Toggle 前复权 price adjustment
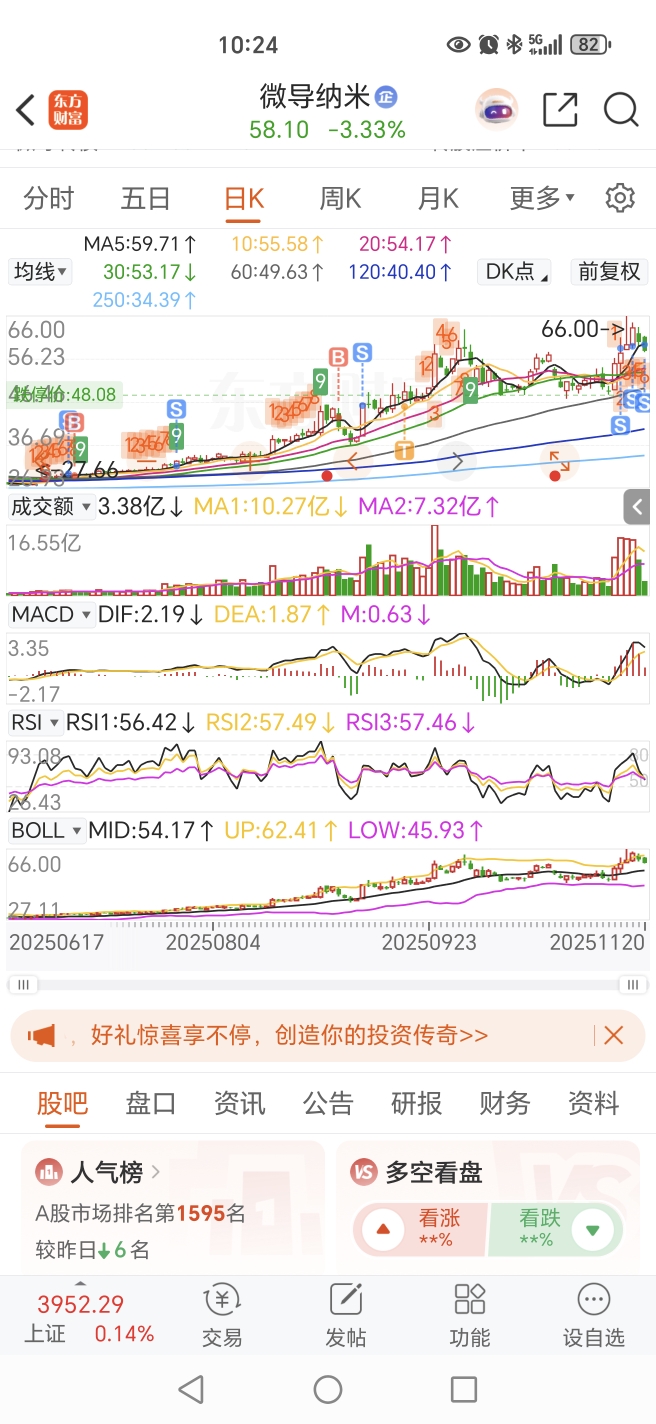This screenshot has width=656, height=1424. [x=609, y=271]
